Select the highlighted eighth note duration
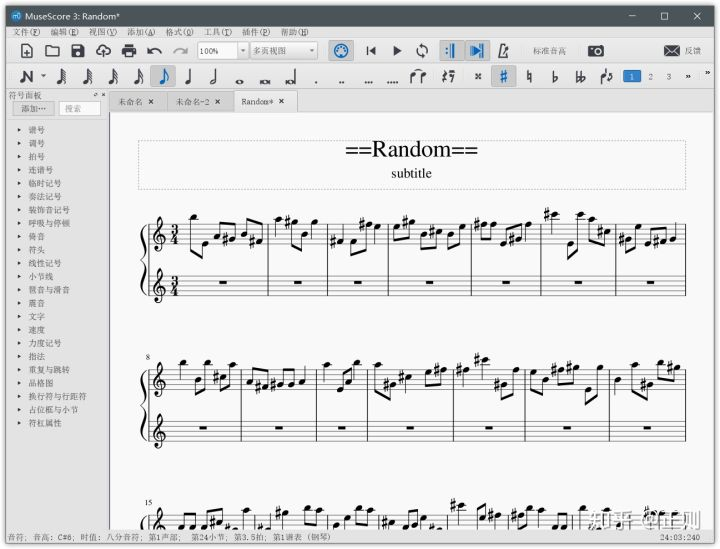 coord(163,77)
